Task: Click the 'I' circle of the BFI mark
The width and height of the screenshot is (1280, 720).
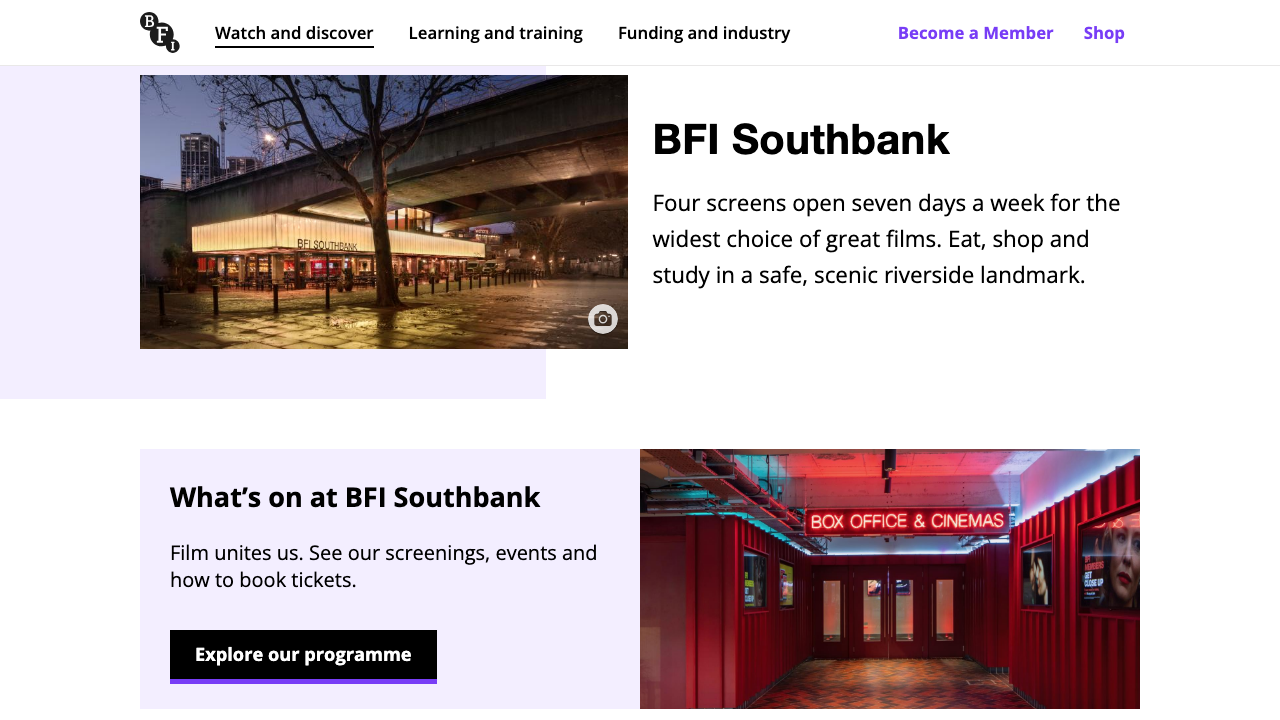Action: pyautogui.click(x=173, y=47)
